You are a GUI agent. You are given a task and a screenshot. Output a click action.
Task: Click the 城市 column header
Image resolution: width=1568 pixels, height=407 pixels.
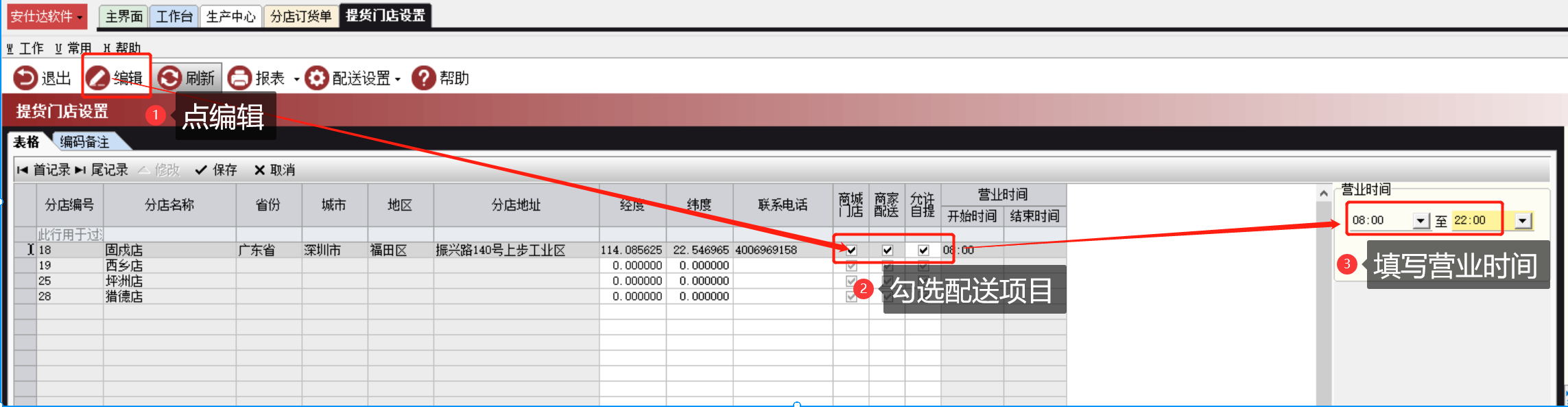pos(335,205)
